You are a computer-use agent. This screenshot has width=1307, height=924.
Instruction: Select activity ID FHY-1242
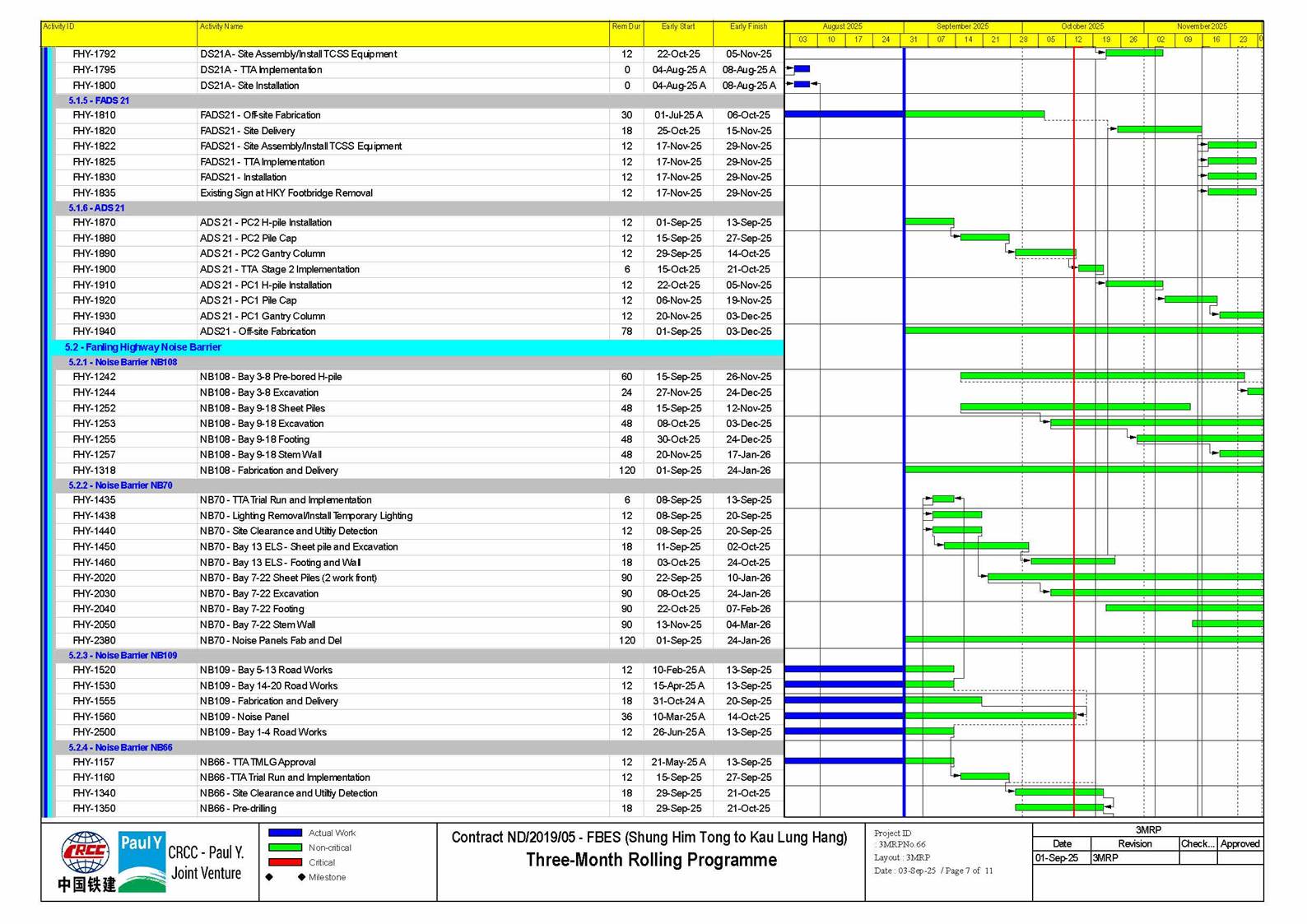click(x=94, y=377)
